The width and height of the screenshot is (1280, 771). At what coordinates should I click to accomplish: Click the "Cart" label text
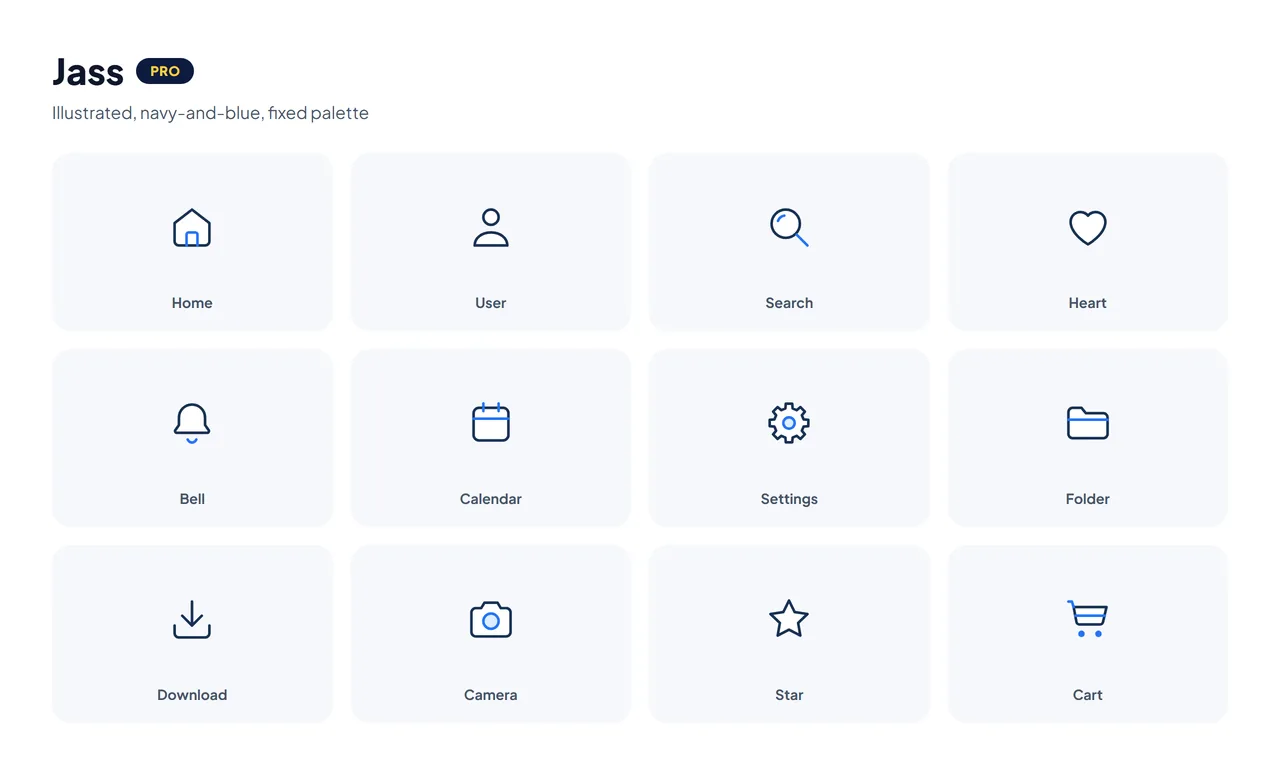click(1088, 695)
